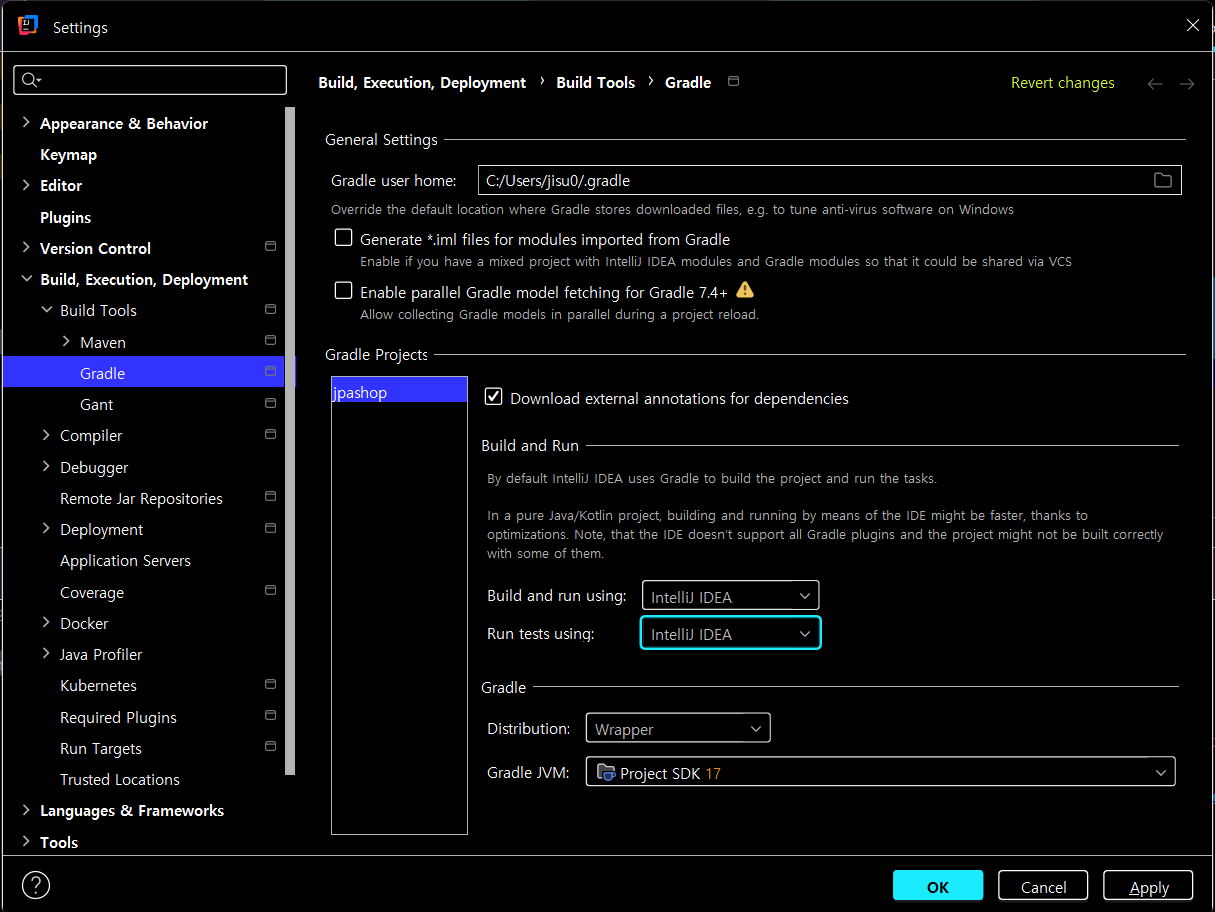Screen dimensions: 1215x912
Task: Uncheck Download external annotations for dependencies
Action: pyautogui.click(x=493, y=397)
